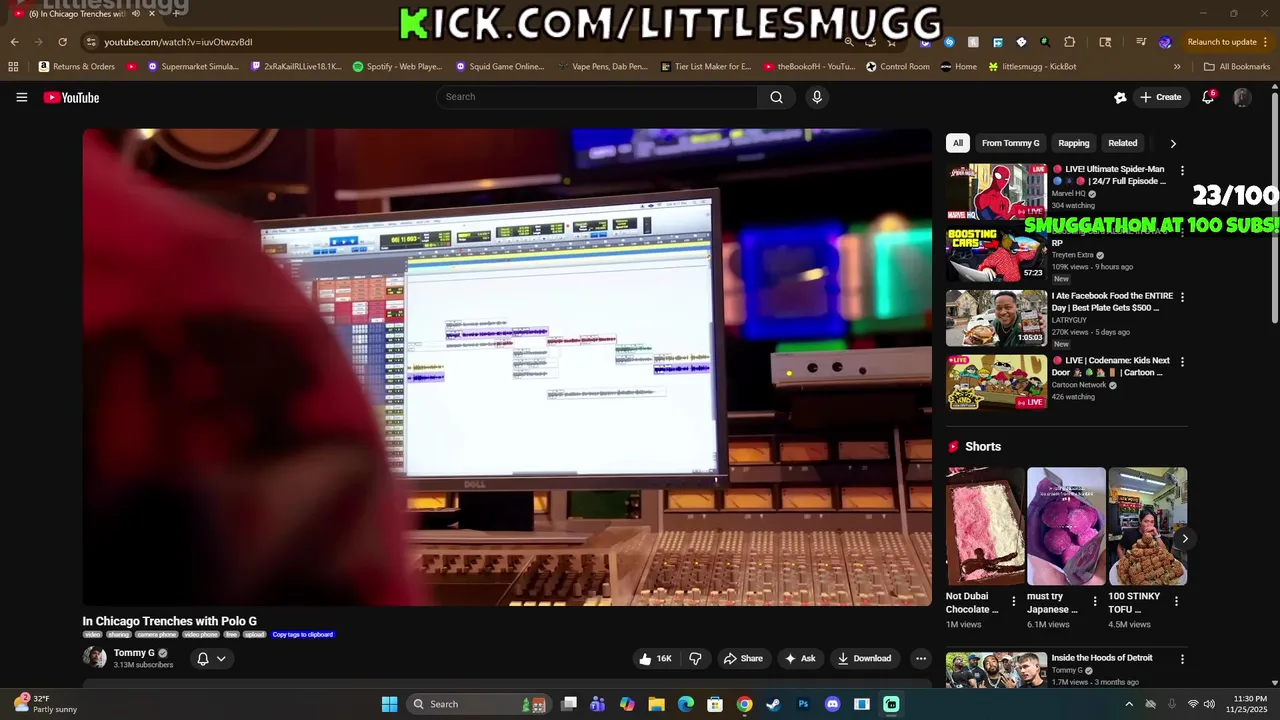The width and height of the screenshot is (1280, 720).
Task: Open Microsoft Store from the taskbar
Action: point(715,704)
